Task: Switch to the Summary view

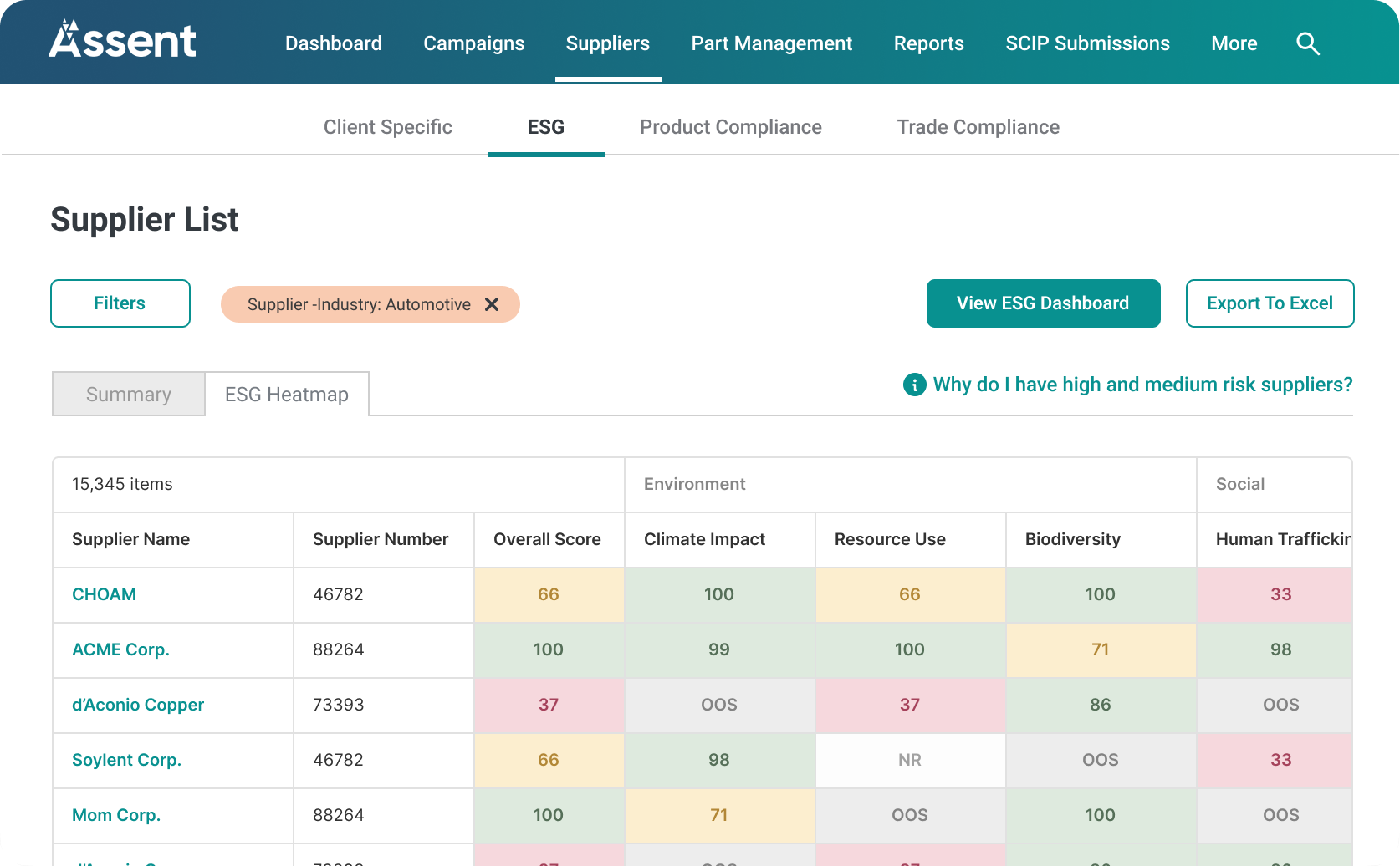Action: click(127, 394)
